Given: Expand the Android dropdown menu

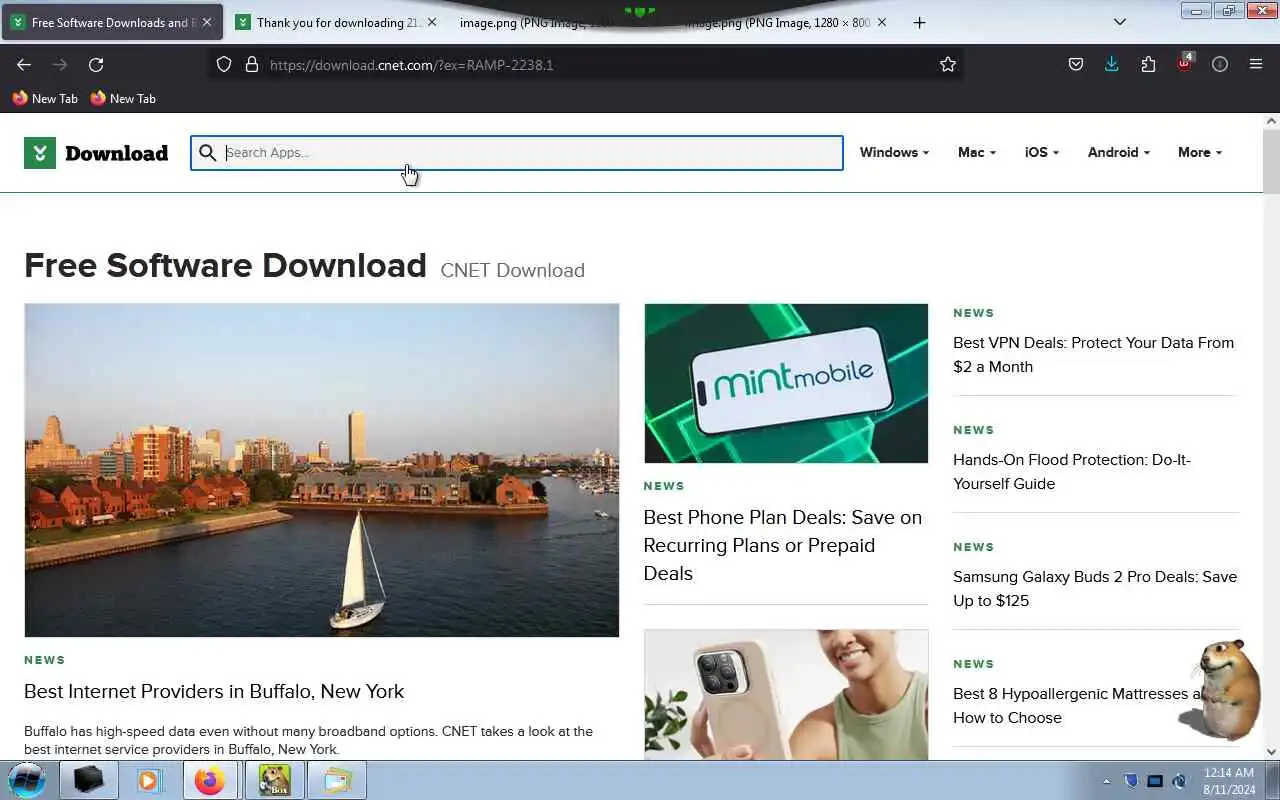Looking at the screenshot, I should 1119,152.
